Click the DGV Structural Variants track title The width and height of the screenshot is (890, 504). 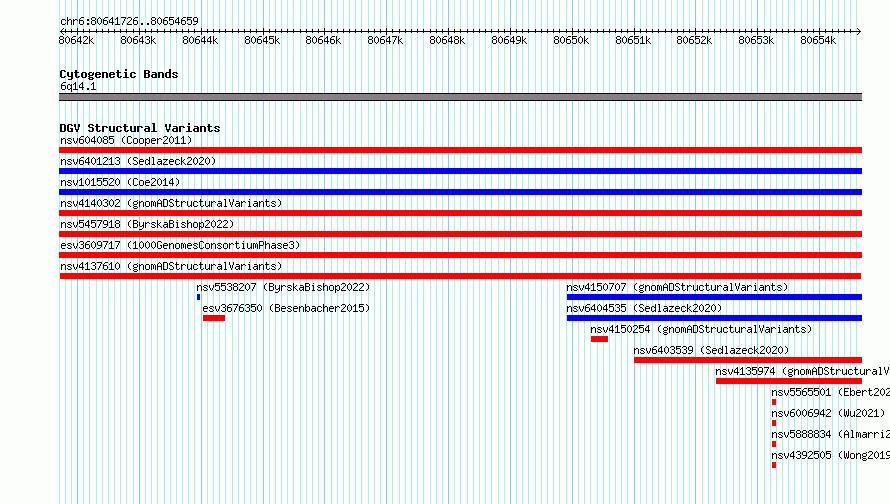tap(140, 128)
